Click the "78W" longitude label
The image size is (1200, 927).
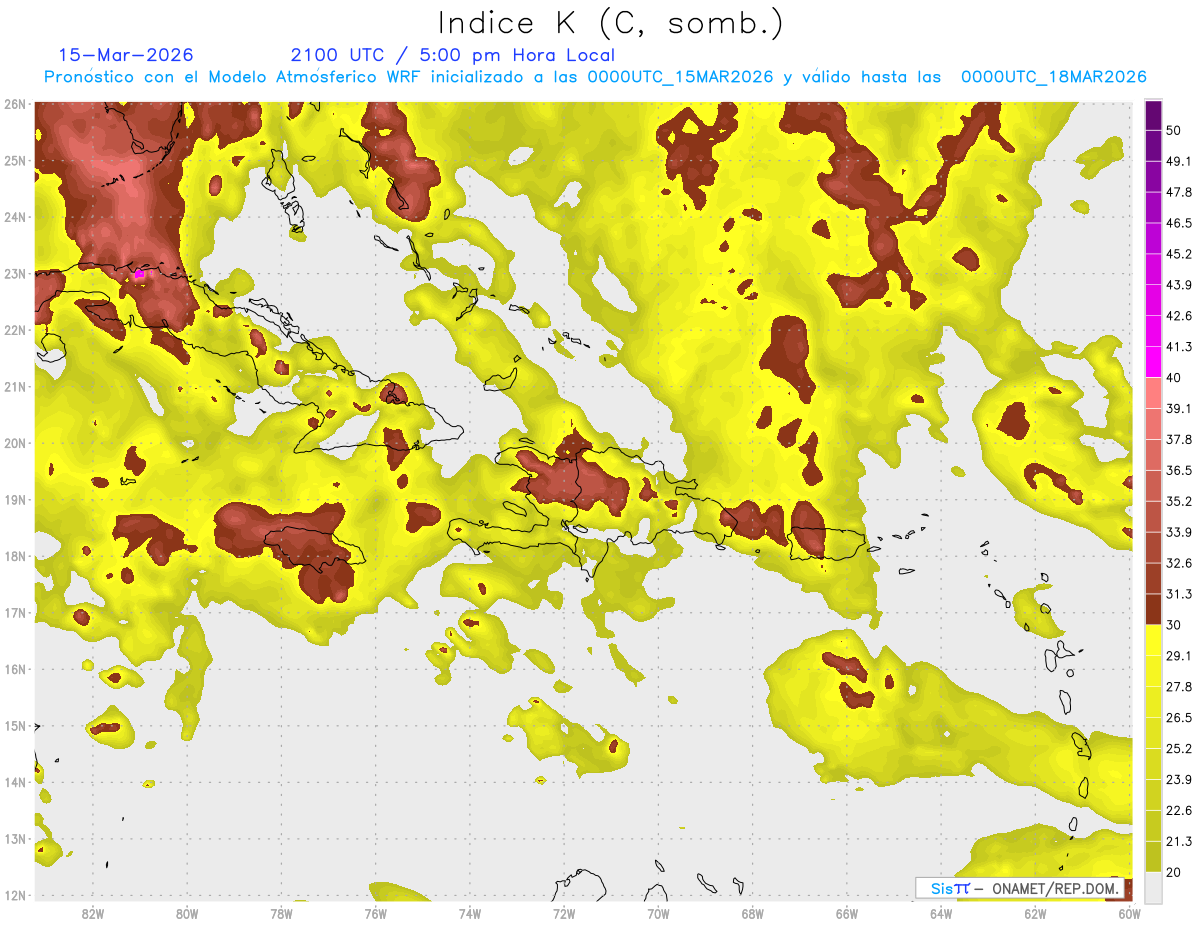pyautogui.click(x=281, y=913)
